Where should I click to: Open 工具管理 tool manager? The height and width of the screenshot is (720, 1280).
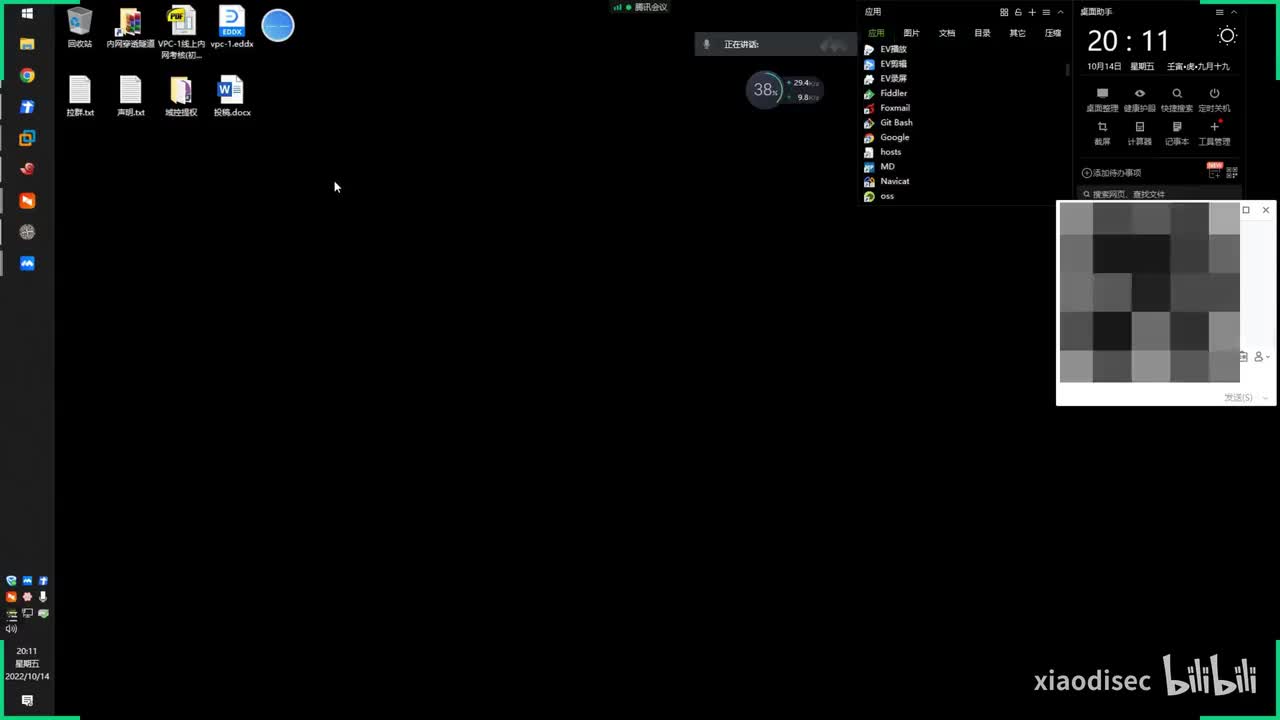pos(1214,134)
